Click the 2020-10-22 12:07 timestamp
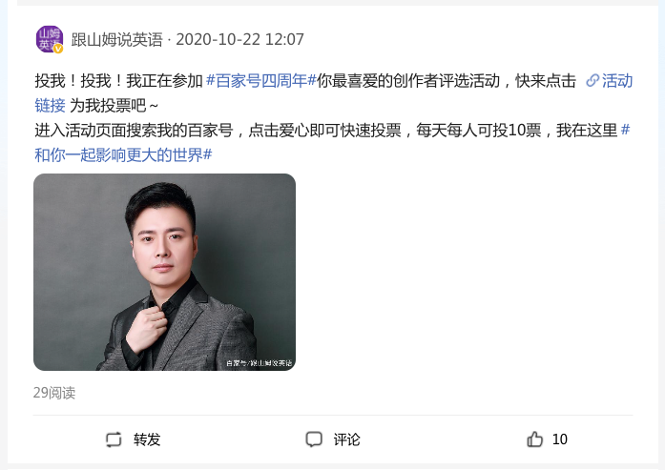 pyautogui.click(x=240, y=39)
